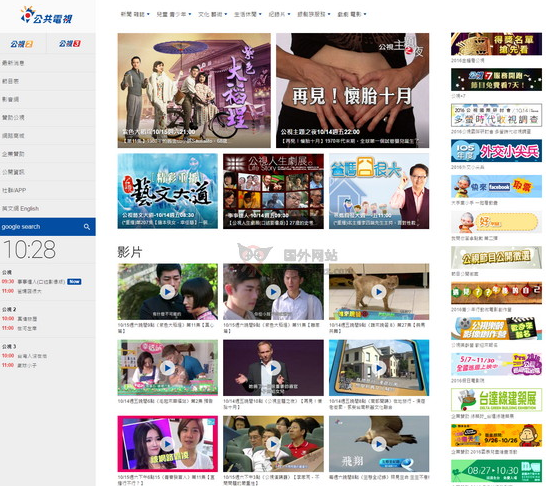Screen dimensions: 546x486
Task: Click the magnifier icon in google search
Action: tap(87, 227)
